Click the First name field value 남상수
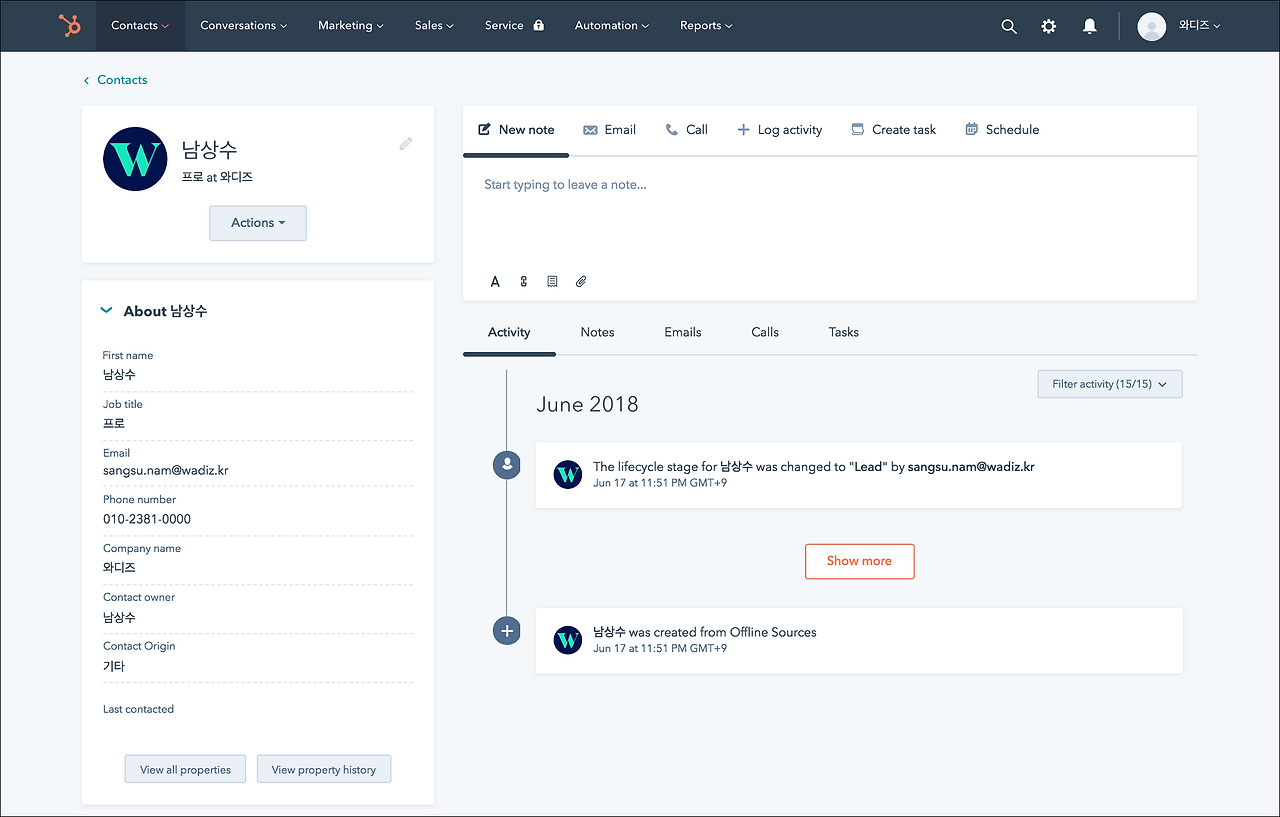The height and width of the screenshot is (817, 1280). (x=119, y=375)
